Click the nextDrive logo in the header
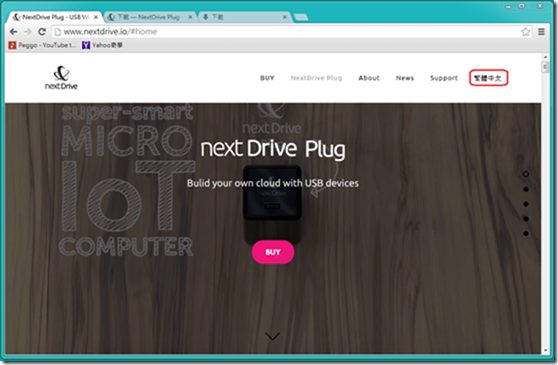This screenshot has width=558, height=365. pyautogui.click(x=61, y=78)
